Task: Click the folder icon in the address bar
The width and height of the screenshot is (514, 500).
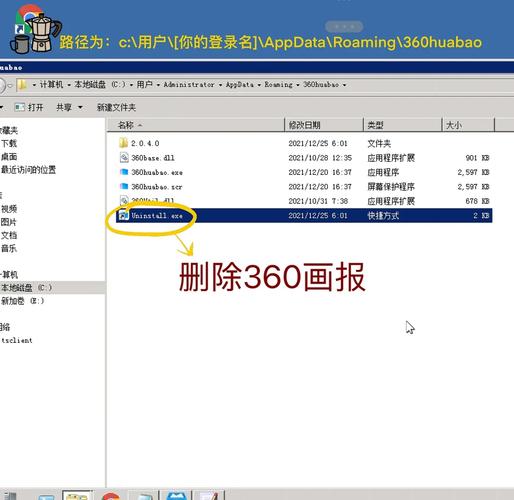Action: click(x=22, y=85)
